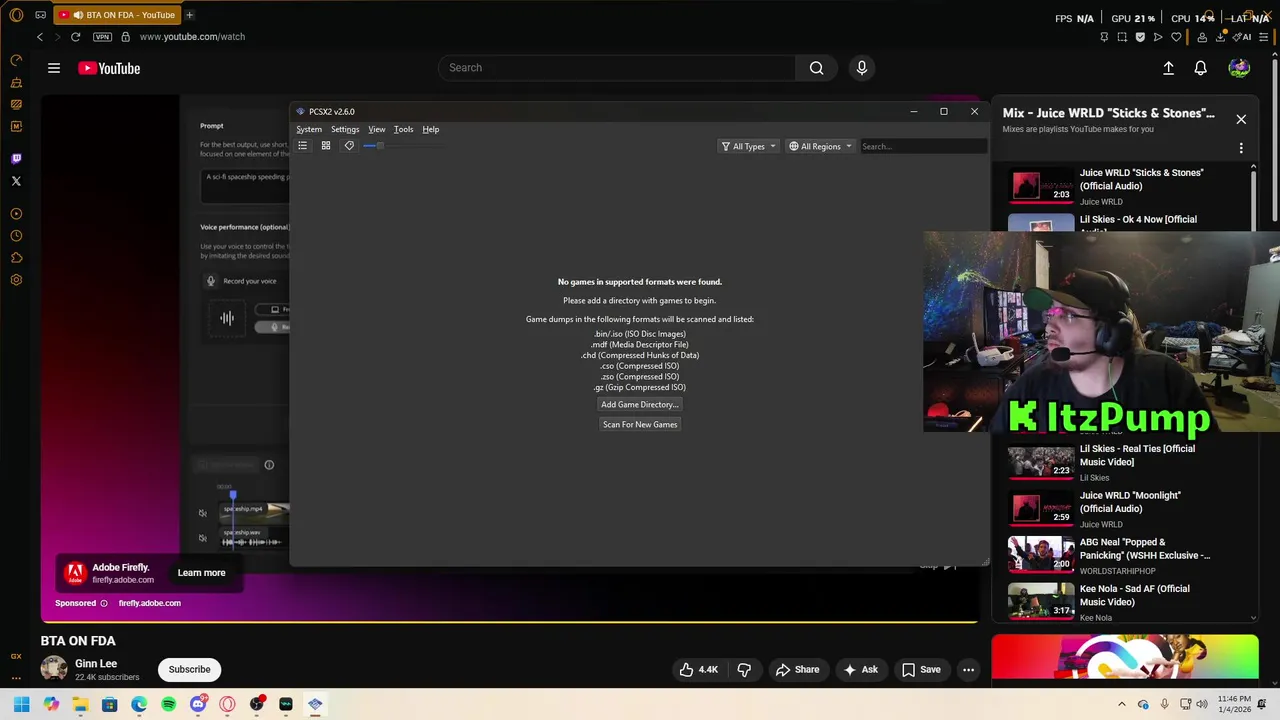This screenshot has height=720, width=1280.
Task: Open the PCSX2 View menu
Action: click(376, 129)
